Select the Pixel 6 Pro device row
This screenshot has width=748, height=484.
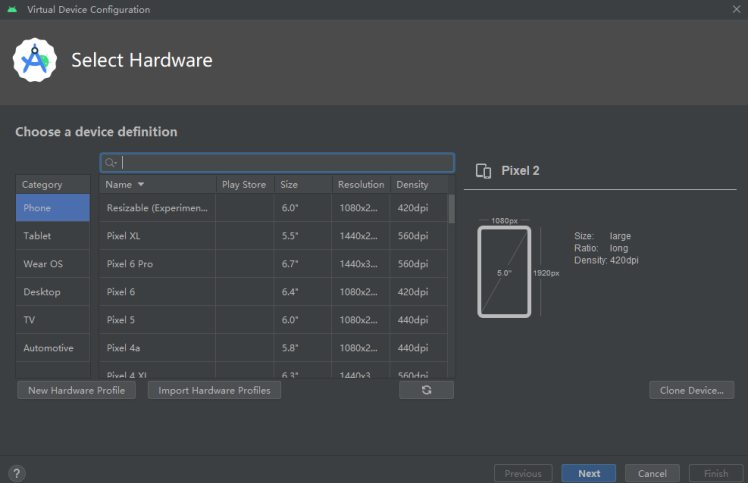tap(273, 264)
